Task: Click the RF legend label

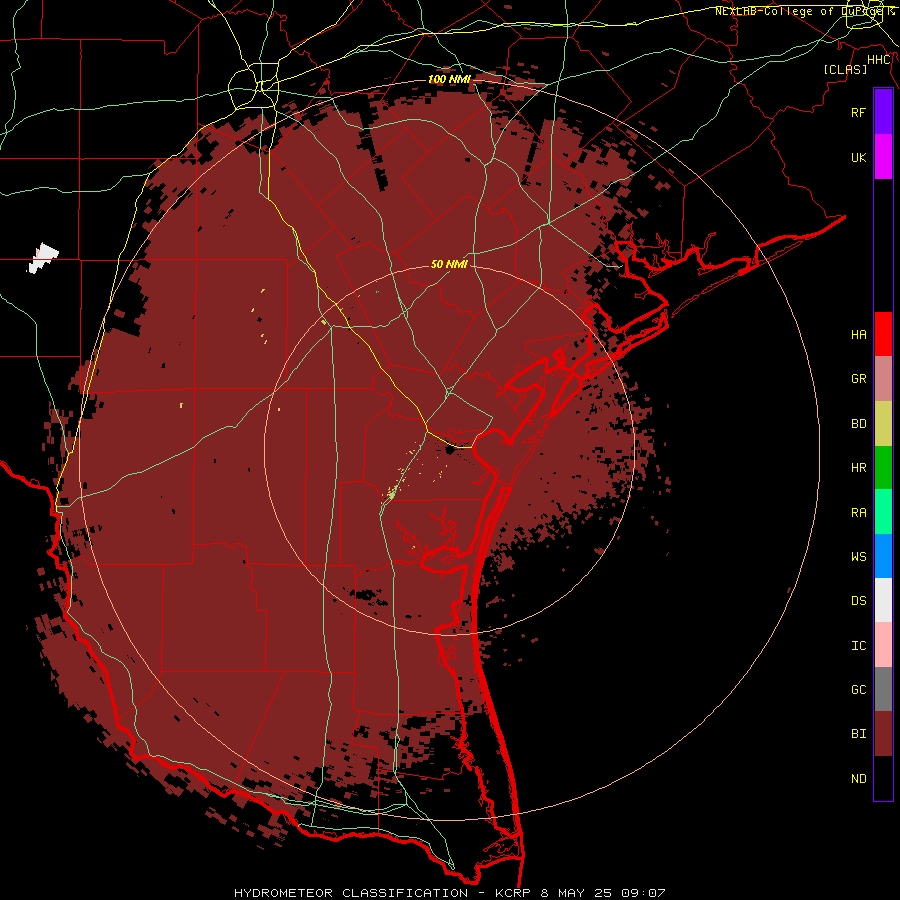Action: [858, 113]
